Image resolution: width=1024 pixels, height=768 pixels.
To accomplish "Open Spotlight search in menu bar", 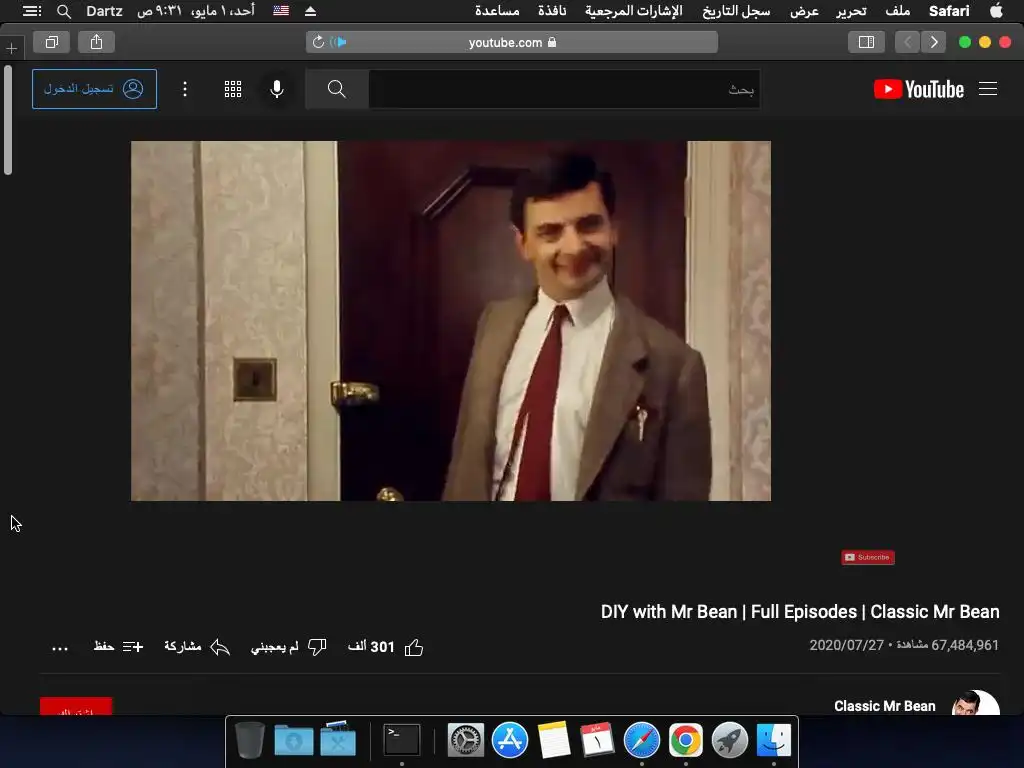I will tap(63, 11).
